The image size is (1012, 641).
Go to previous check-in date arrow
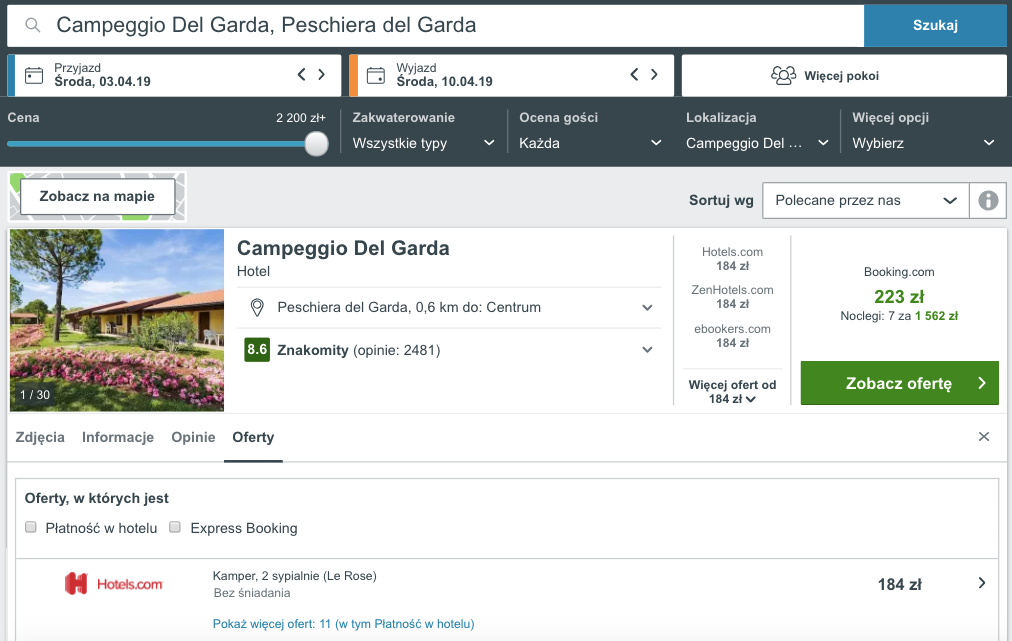point(301,74)
